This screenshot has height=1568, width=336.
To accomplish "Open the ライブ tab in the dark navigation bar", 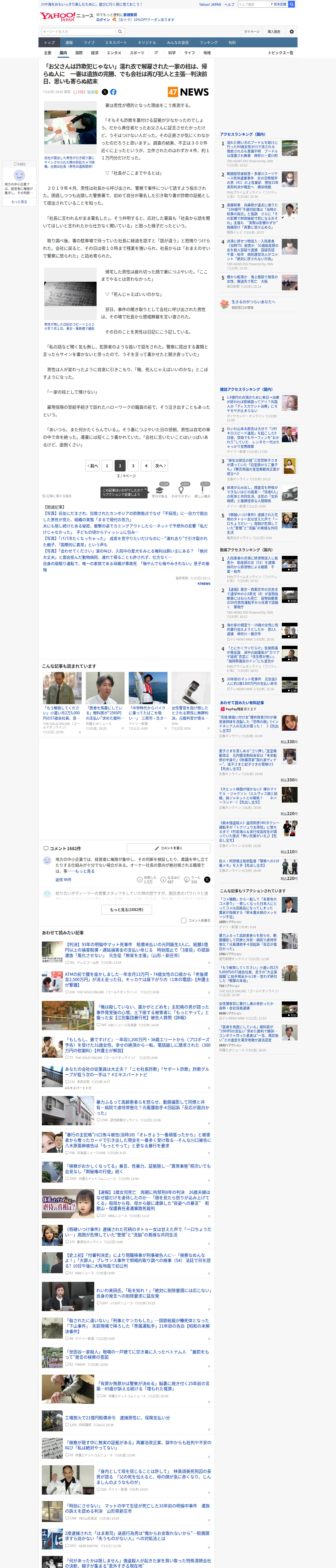I will coord(89,43).
